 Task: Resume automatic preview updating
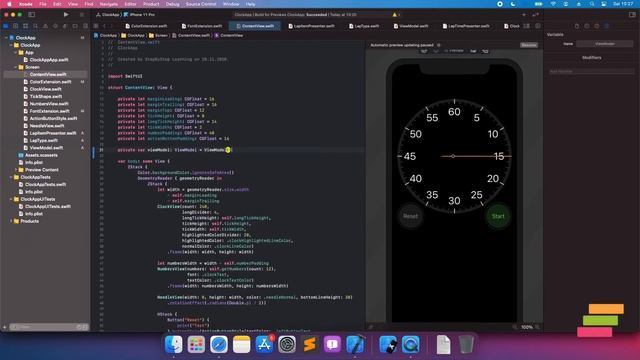click(x=529, y=45)
